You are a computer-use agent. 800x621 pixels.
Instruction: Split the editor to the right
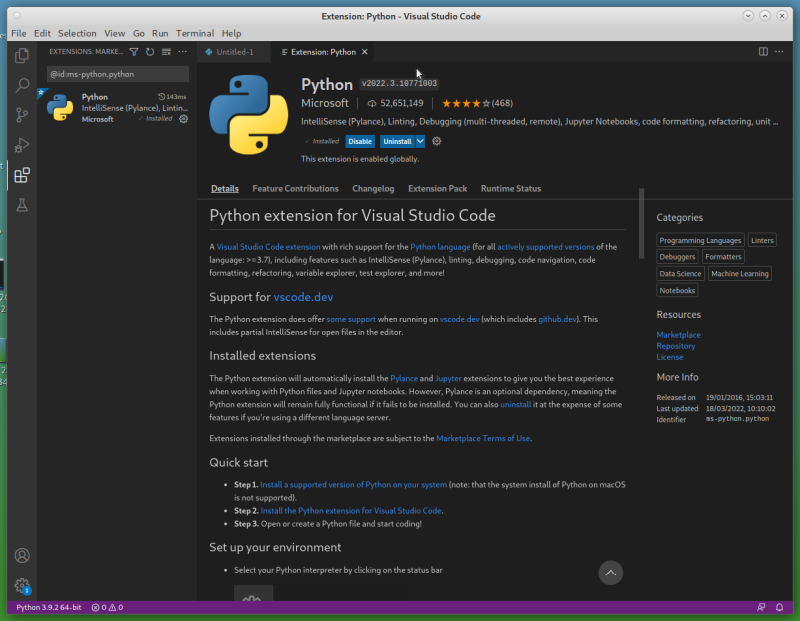click(x=763, y=52)
